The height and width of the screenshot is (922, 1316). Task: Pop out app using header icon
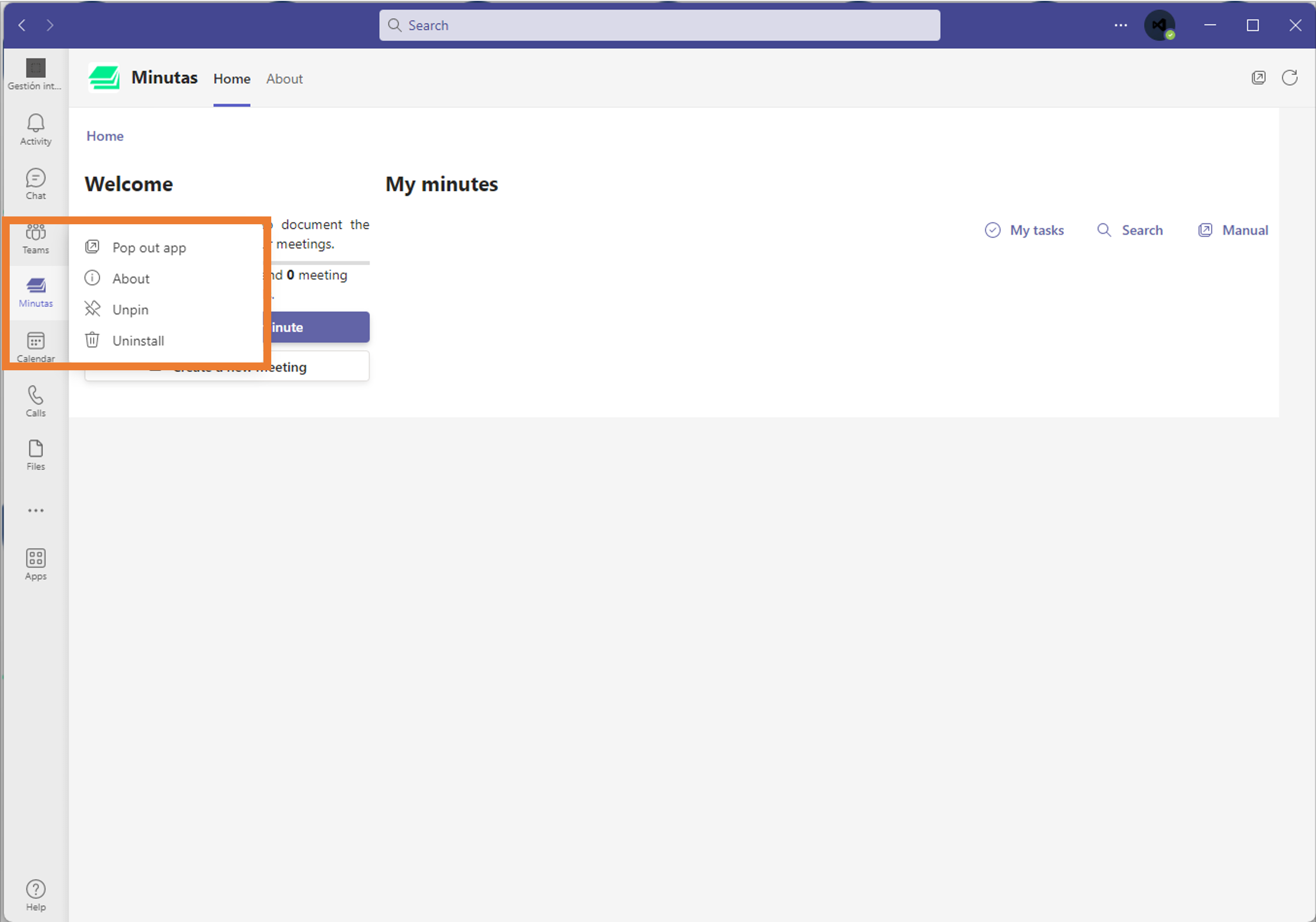[x=1258, y=78]
